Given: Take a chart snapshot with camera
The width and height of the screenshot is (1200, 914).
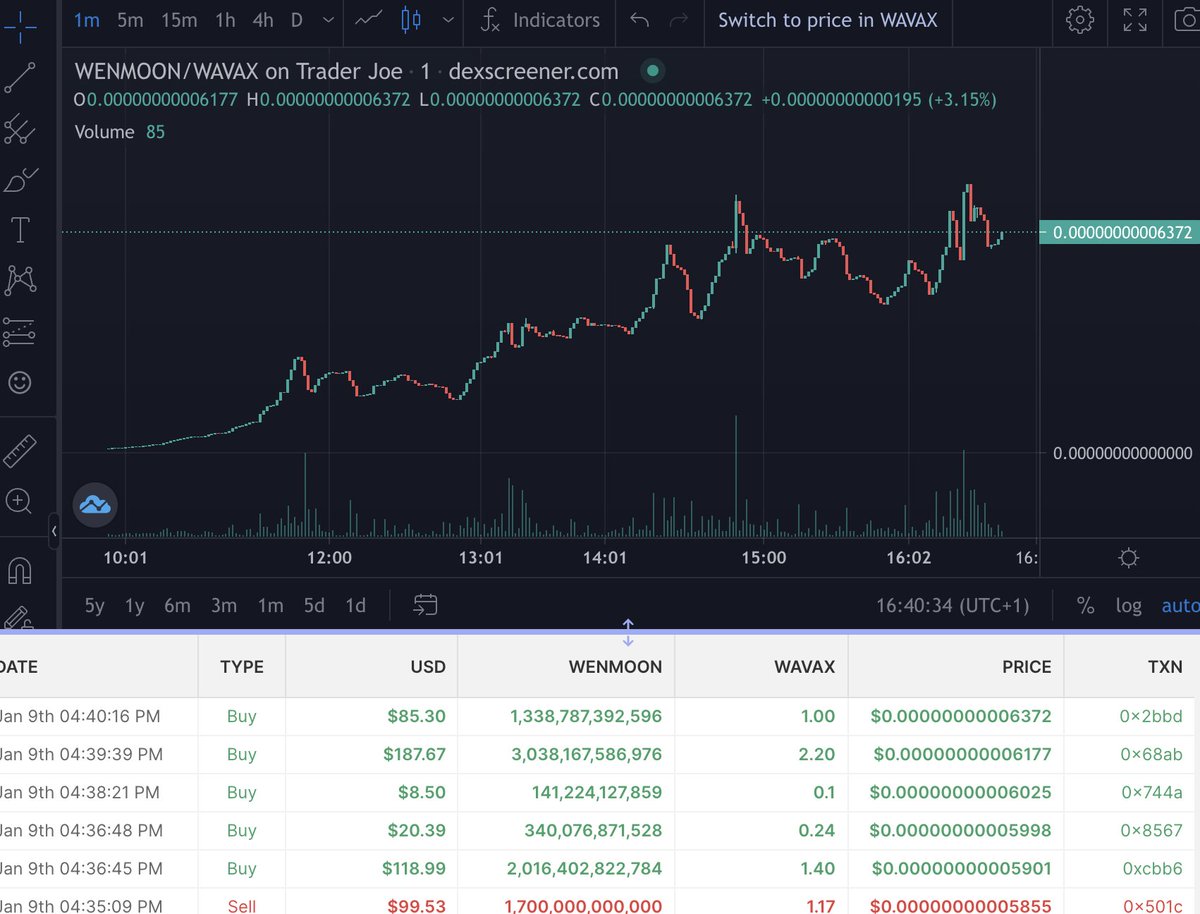Looking at the screenshot, I should (1186, 20).
